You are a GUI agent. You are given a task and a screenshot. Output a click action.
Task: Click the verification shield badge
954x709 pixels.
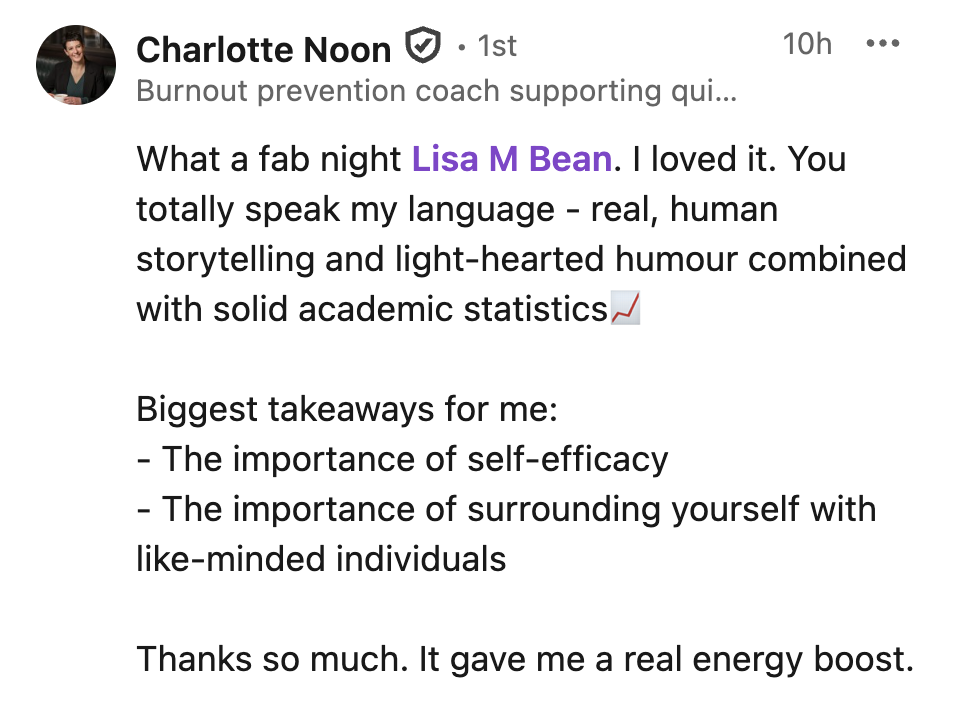423,46
